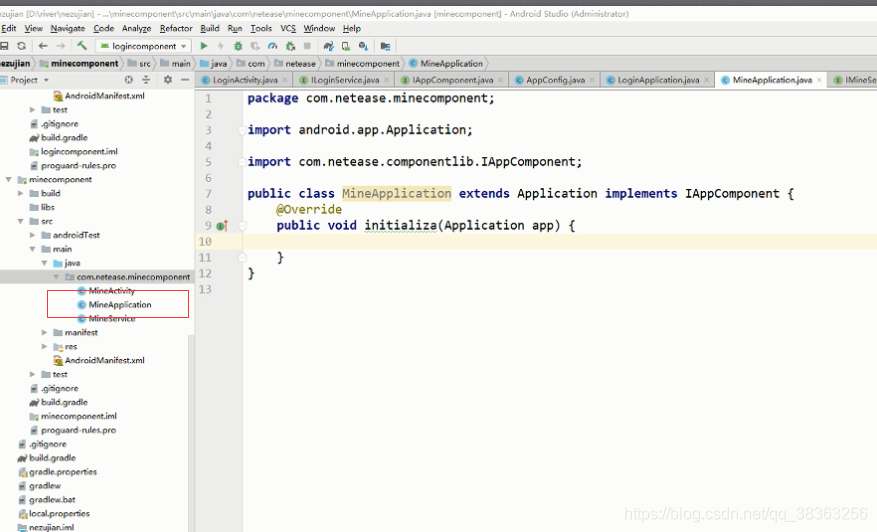
Task: Navigate forward with the right arrow icon
Action: 60,46
